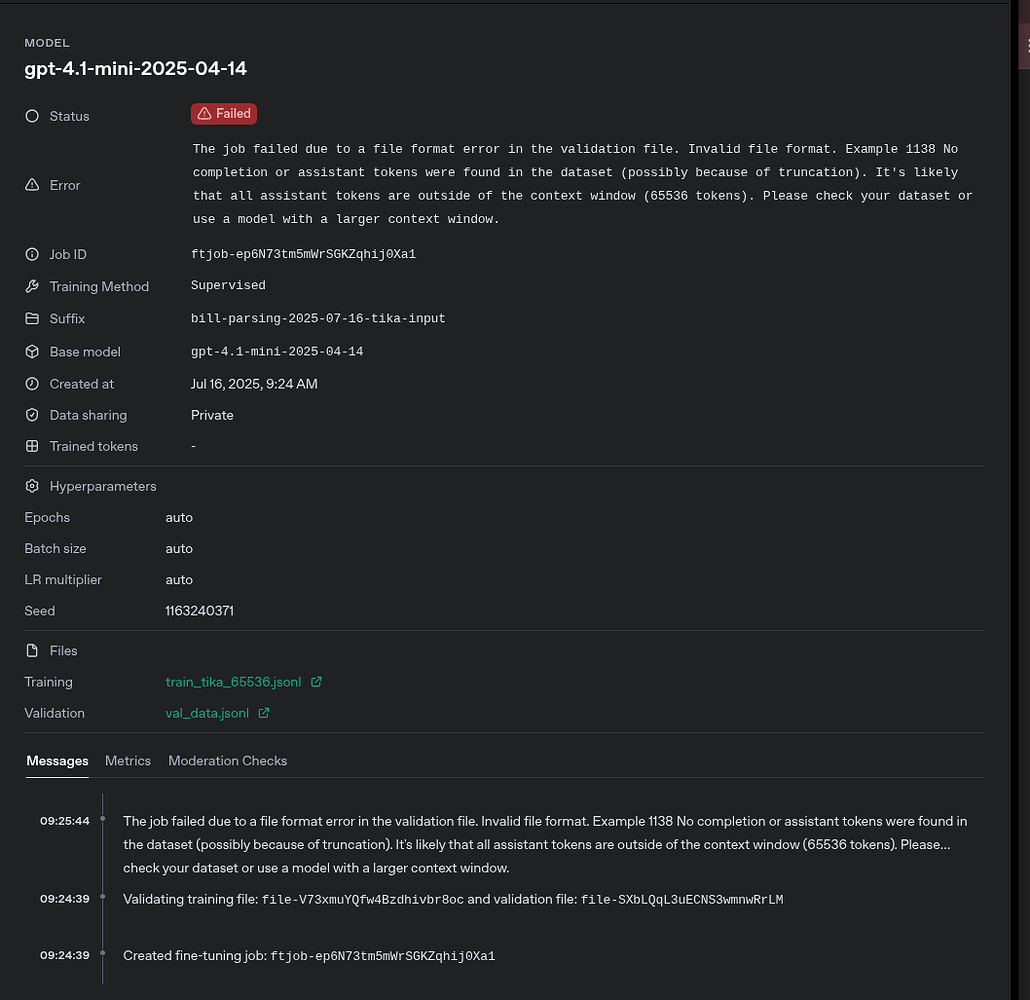Click the red Failed status badge
The image size is (1030, 1000).
(224, 113)
